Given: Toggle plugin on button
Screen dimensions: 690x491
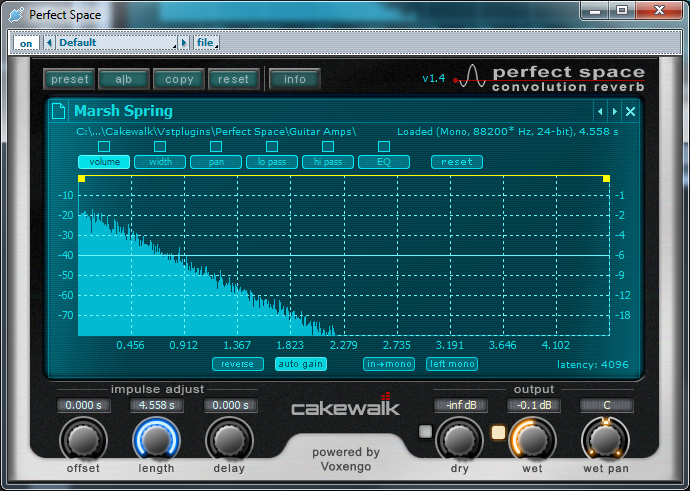Looking at the screenshot, I should pos(26,43).
